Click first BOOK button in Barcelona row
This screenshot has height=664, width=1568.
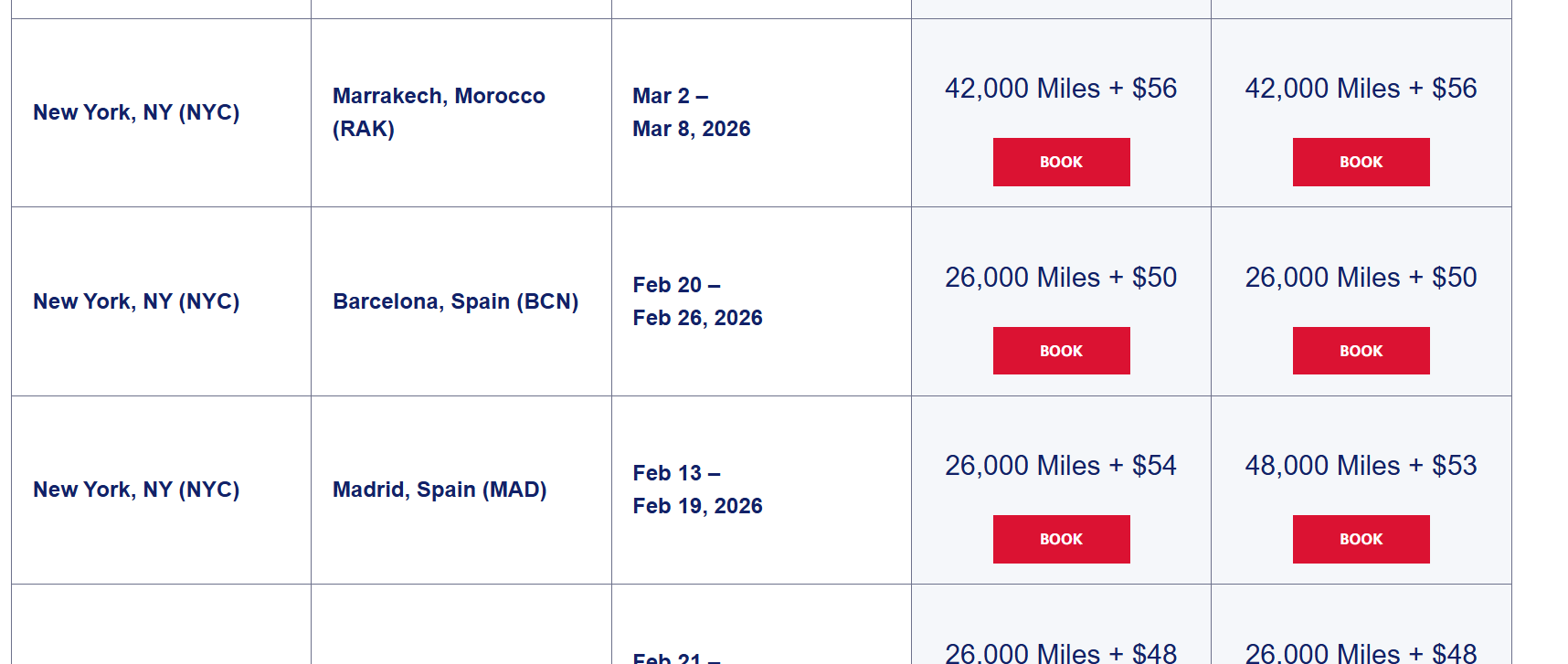point(1061,351)
